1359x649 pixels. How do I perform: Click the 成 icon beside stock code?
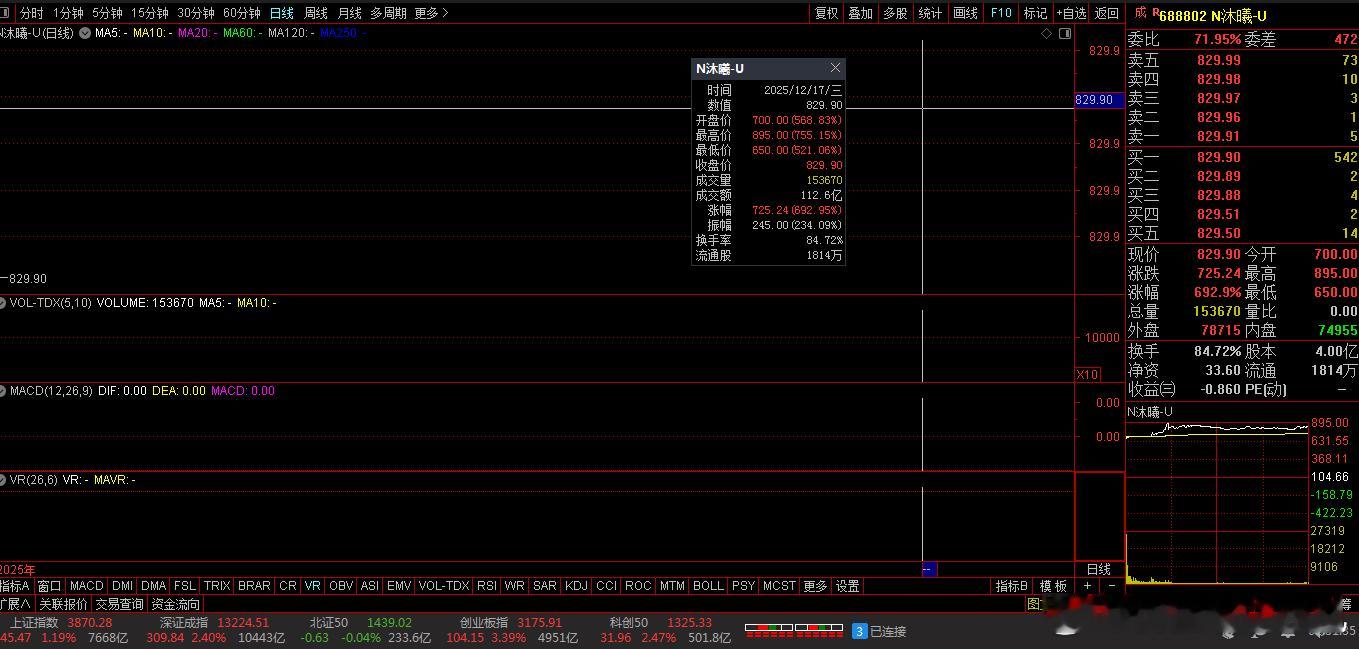[1140, 13]
